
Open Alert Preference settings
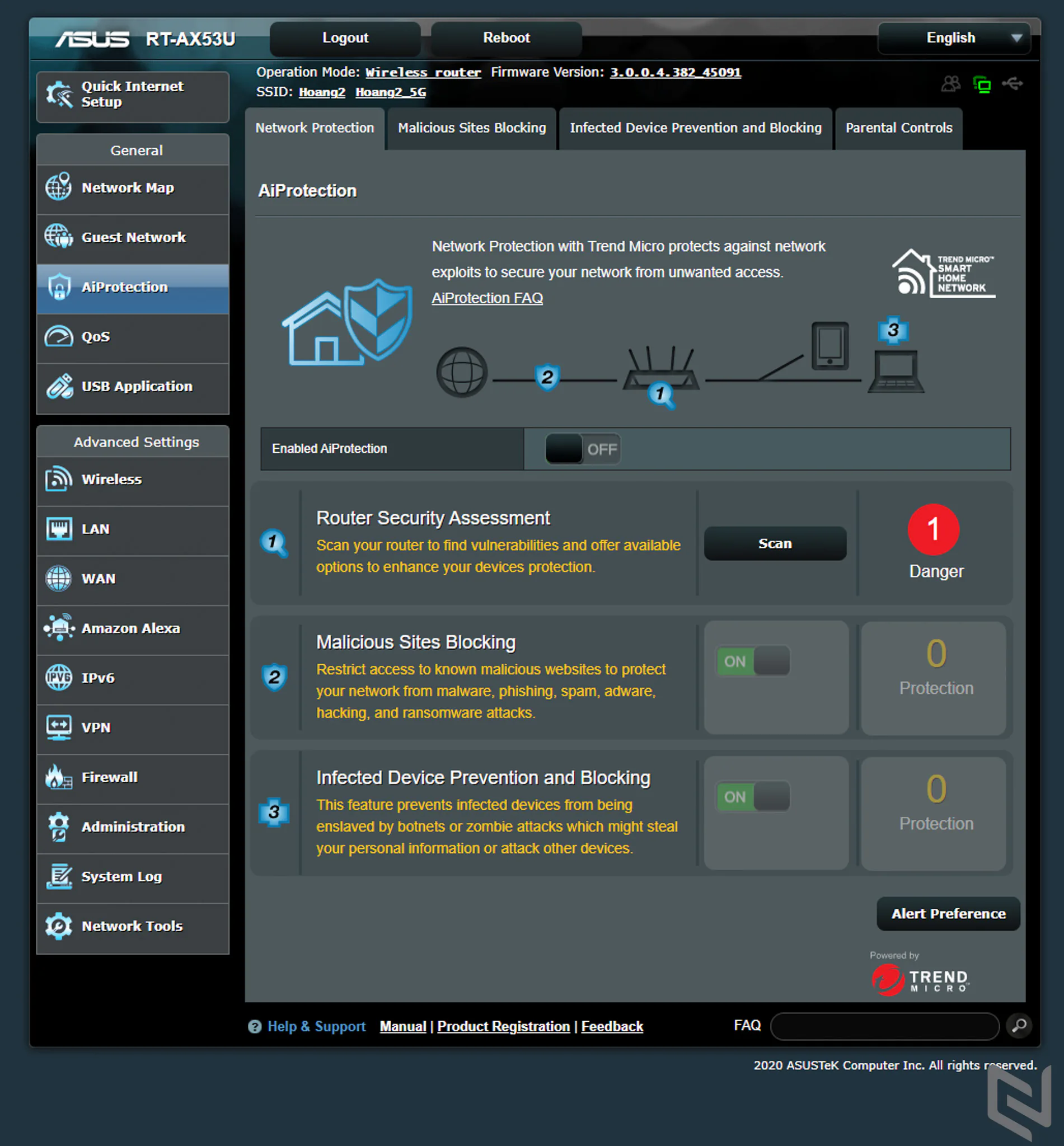click(948, 913)
